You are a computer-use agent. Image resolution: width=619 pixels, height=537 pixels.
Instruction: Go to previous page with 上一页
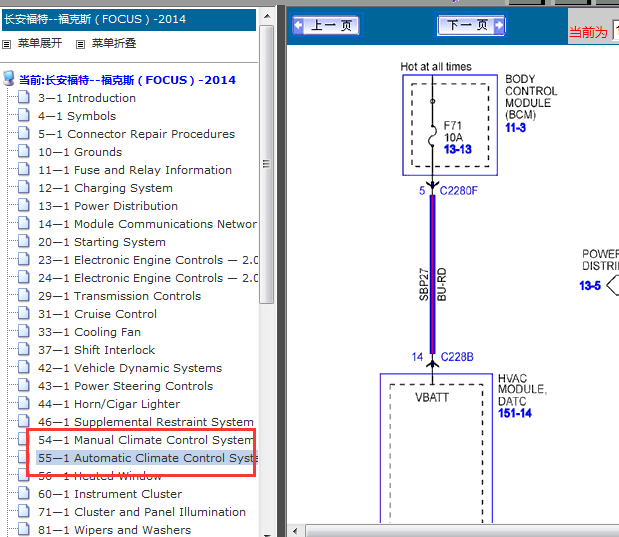(326, 26)
